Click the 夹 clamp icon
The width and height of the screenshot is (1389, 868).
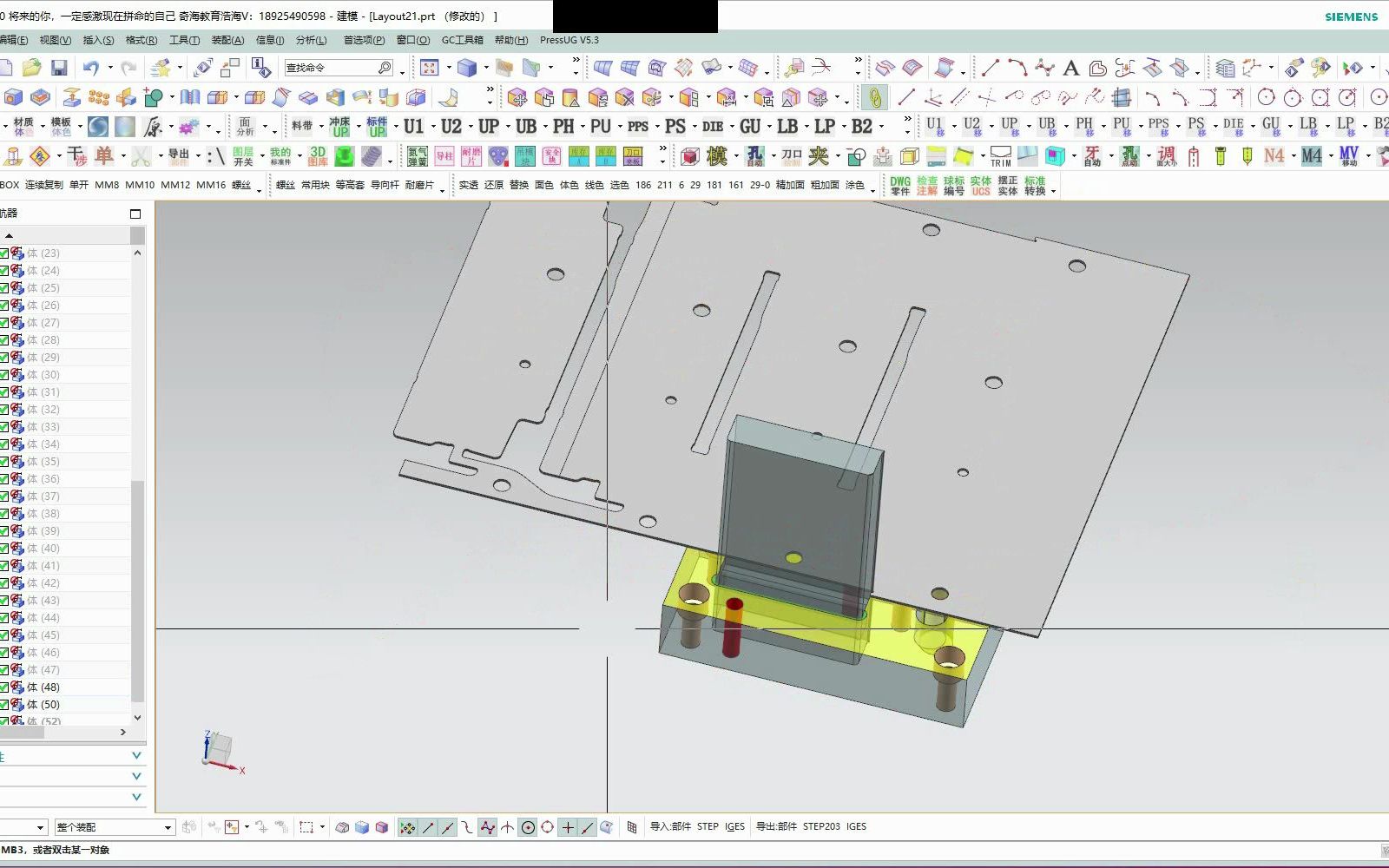(819, 156)
